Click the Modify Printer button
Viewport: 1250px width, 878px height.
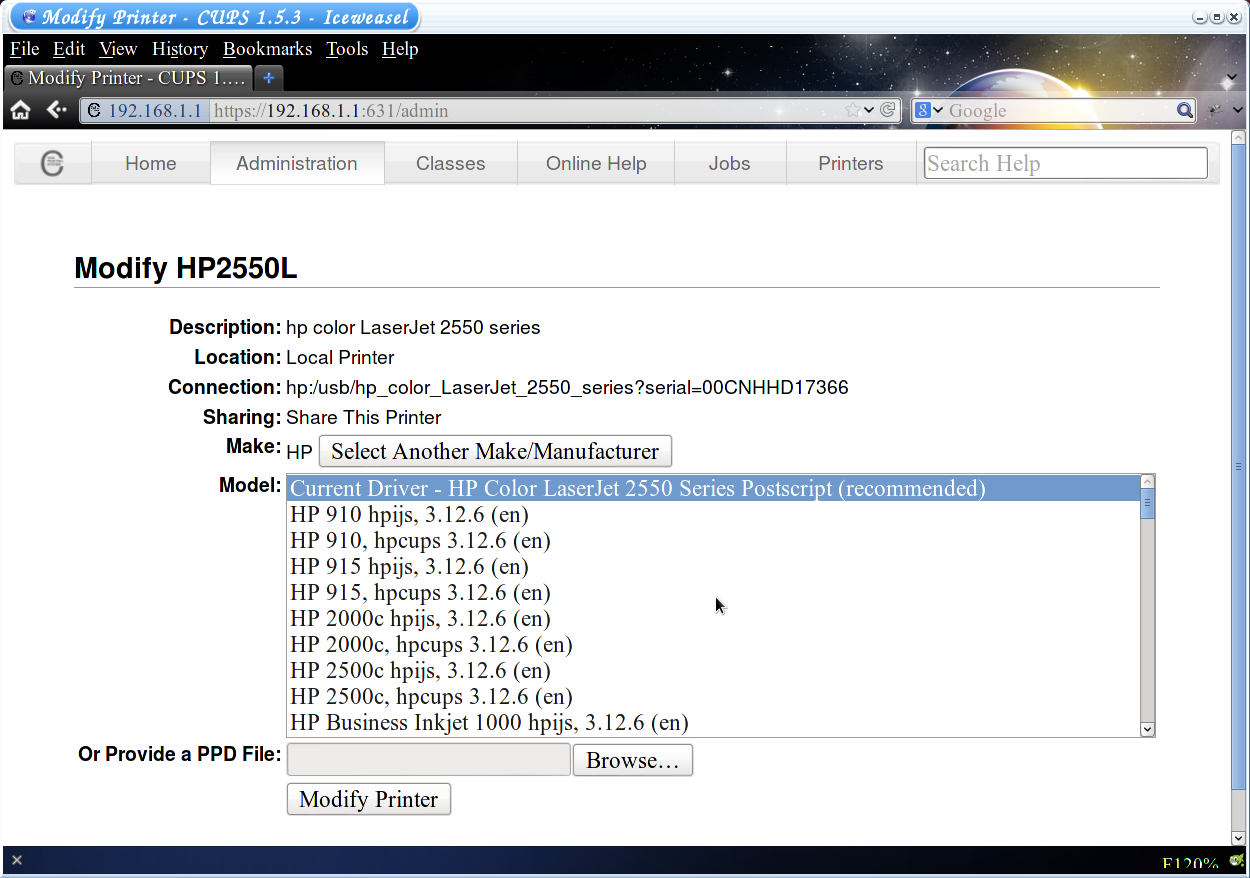coord(369,799)
